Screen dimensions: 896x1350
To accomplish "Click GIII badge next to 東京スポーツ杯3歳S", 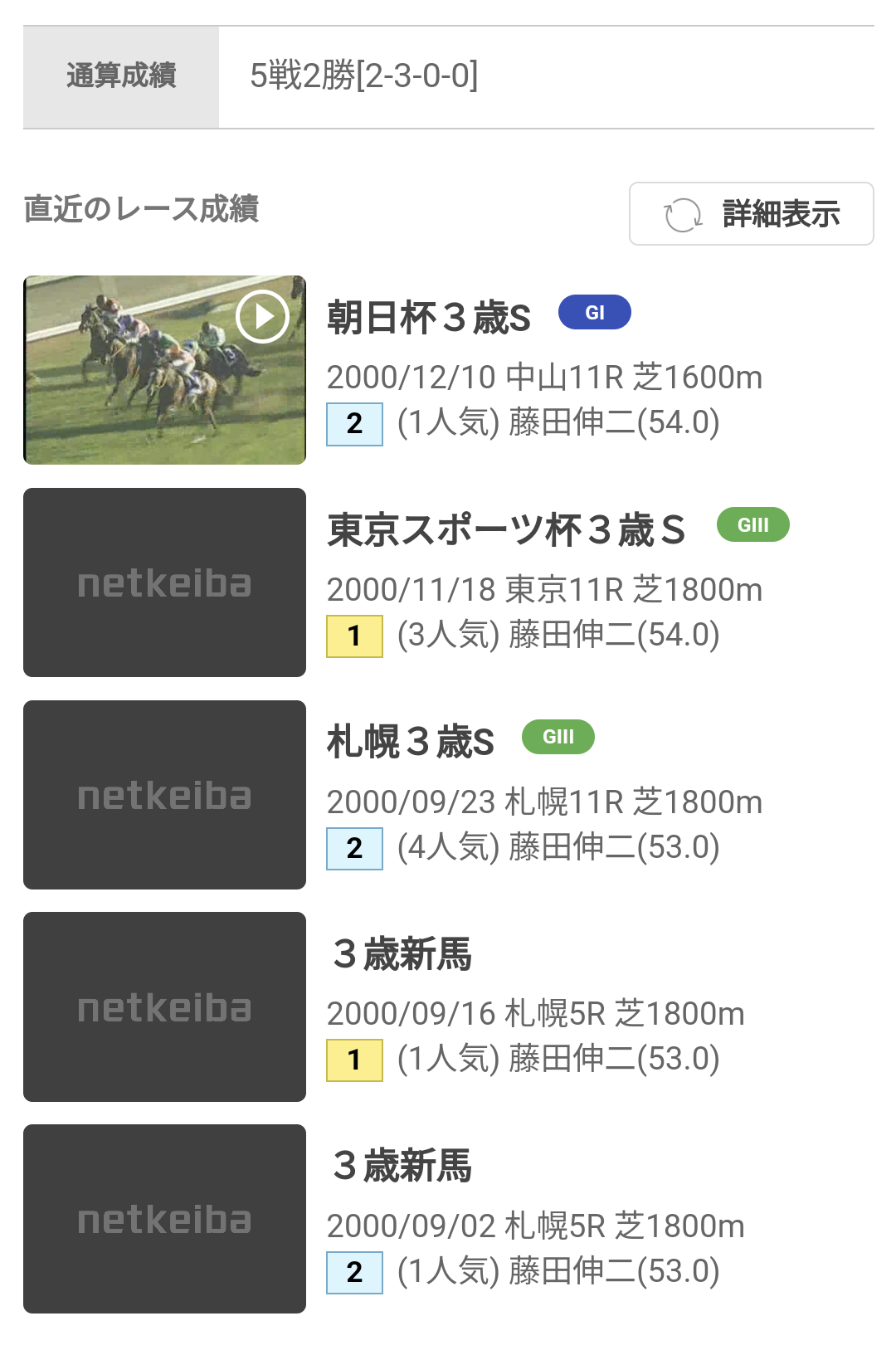I will [752, 525].
